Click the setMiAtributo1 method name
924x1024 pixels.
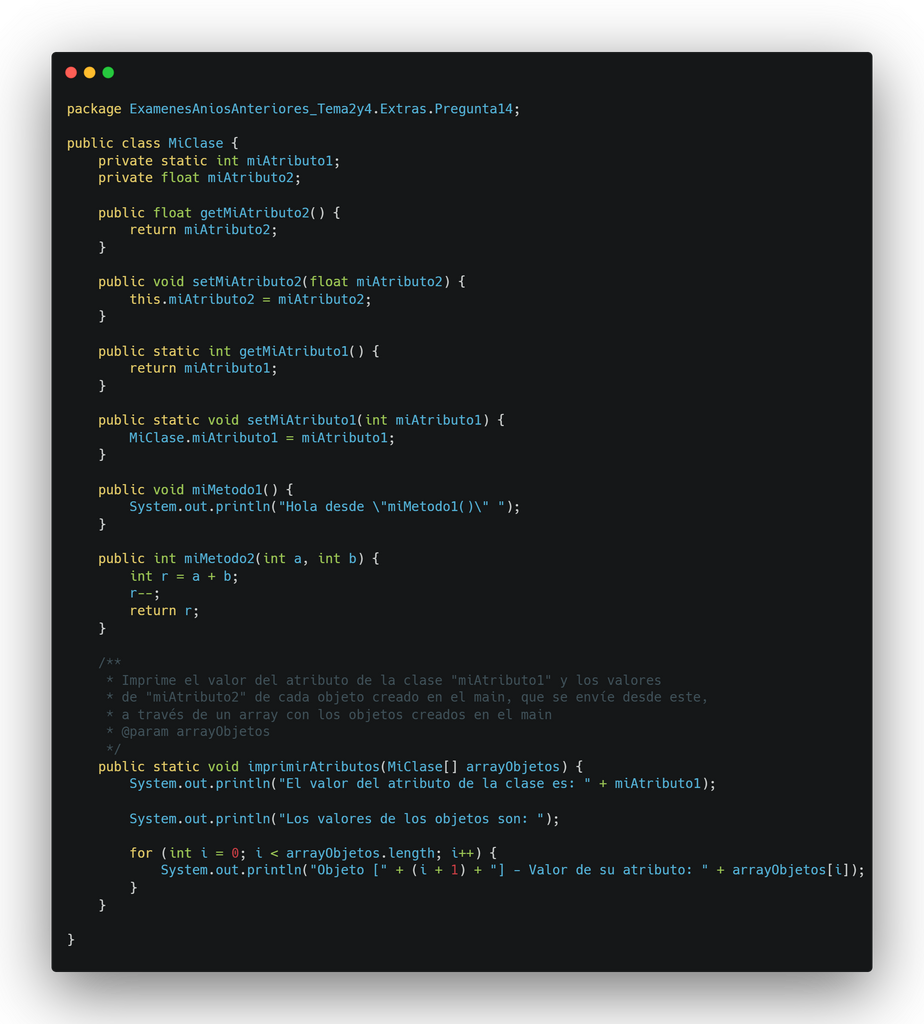pos(301,420)
